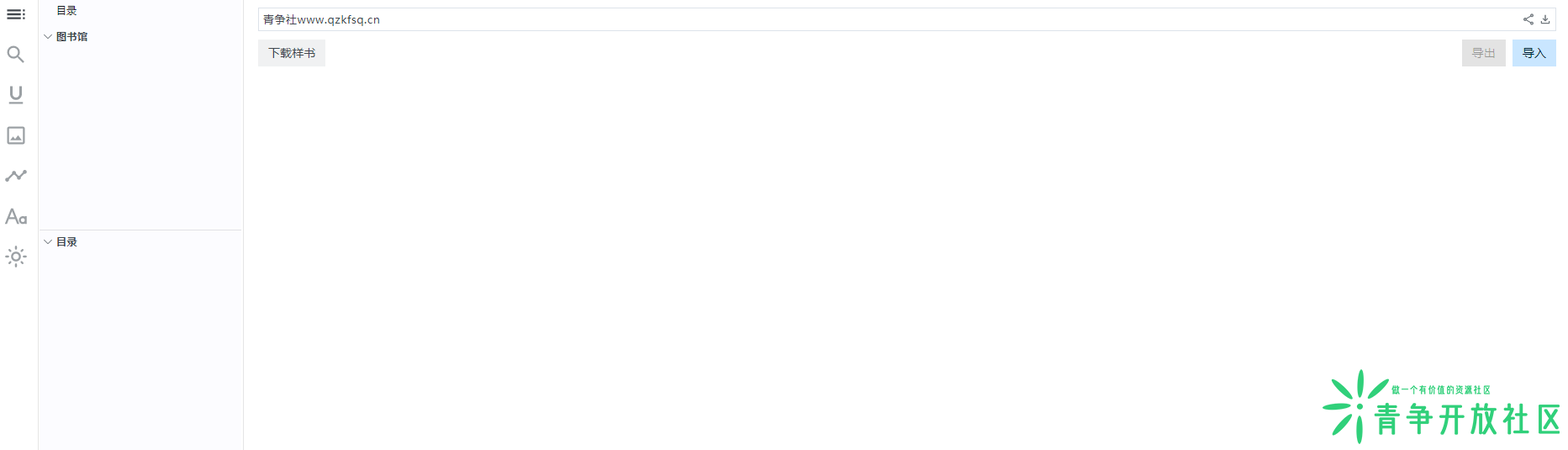
Task: Toggle the sun brightness theme icon
Action: click(x=16, y=257)
